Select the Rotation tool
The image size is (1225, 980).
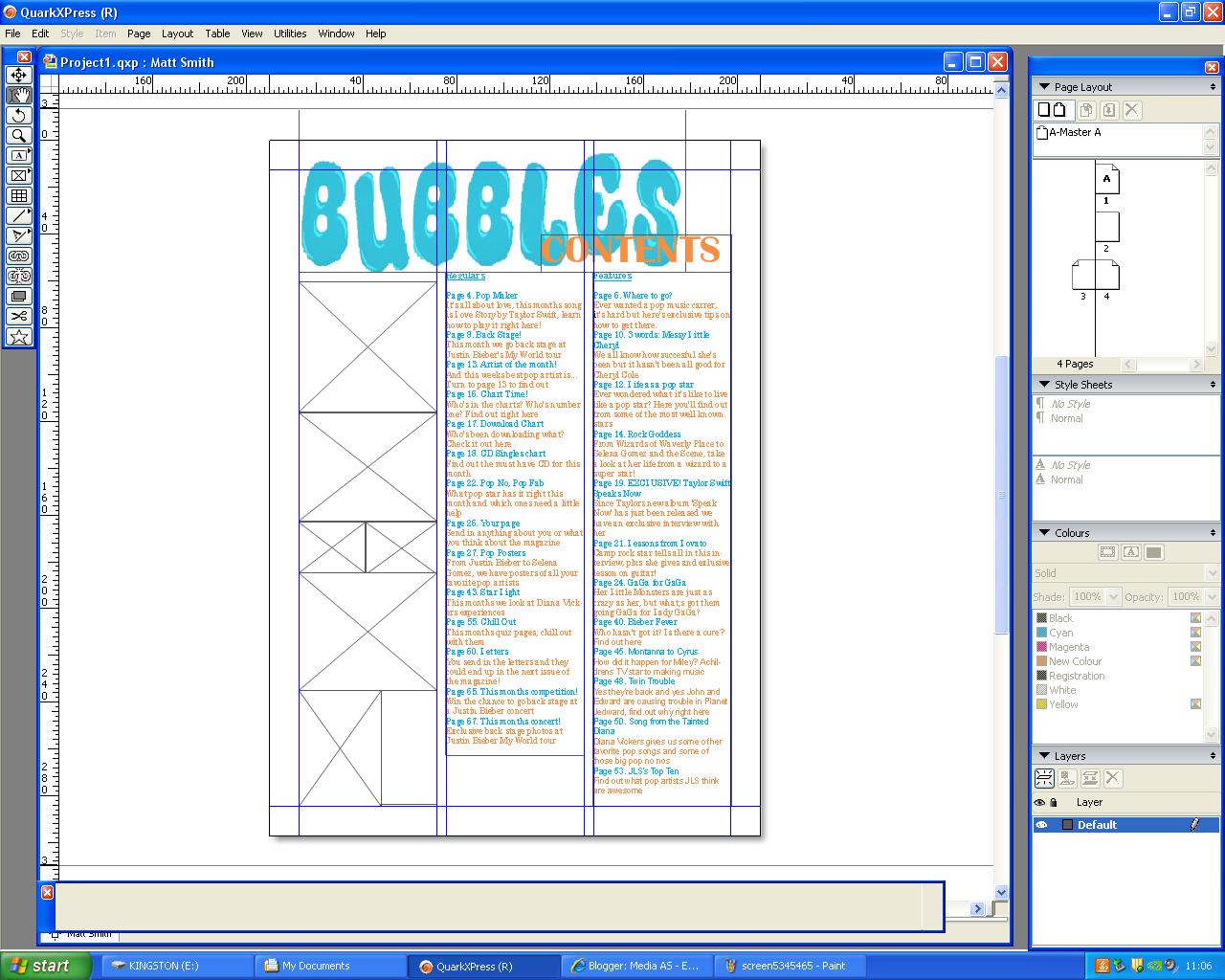pos(19,115)
